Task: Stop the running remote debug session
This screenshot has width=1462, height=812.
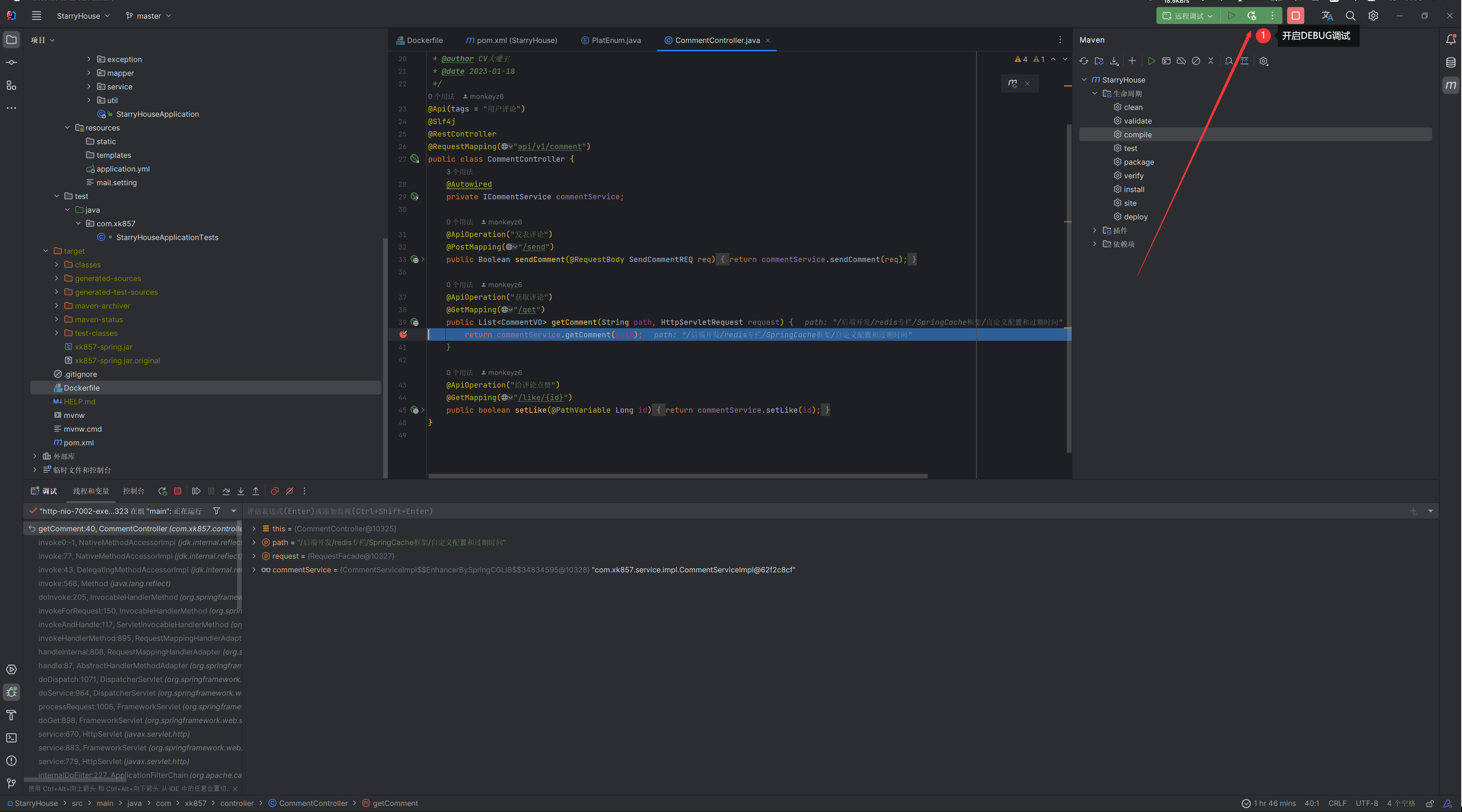Action: click(x=1295, y=16)
